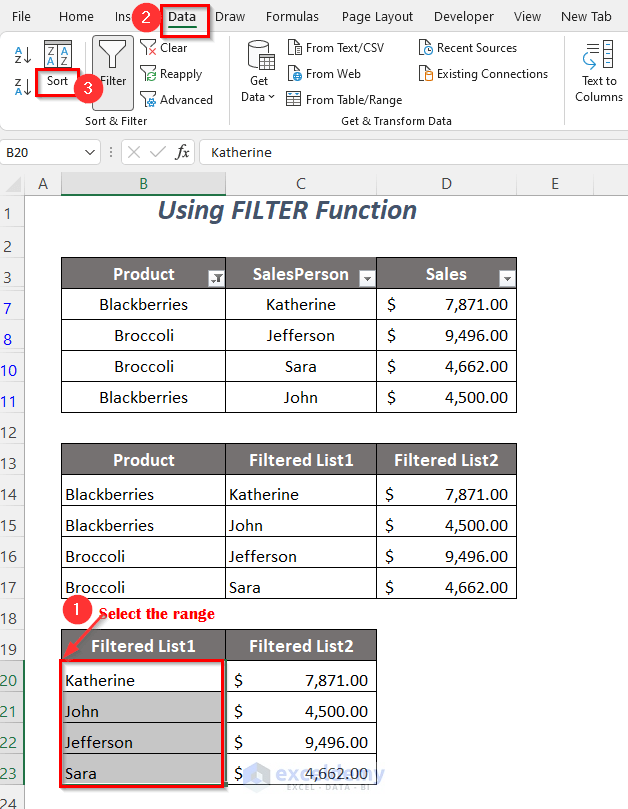Switch to the View tab
This screenshot has height=809, width=628.
(x=527, y=17)
